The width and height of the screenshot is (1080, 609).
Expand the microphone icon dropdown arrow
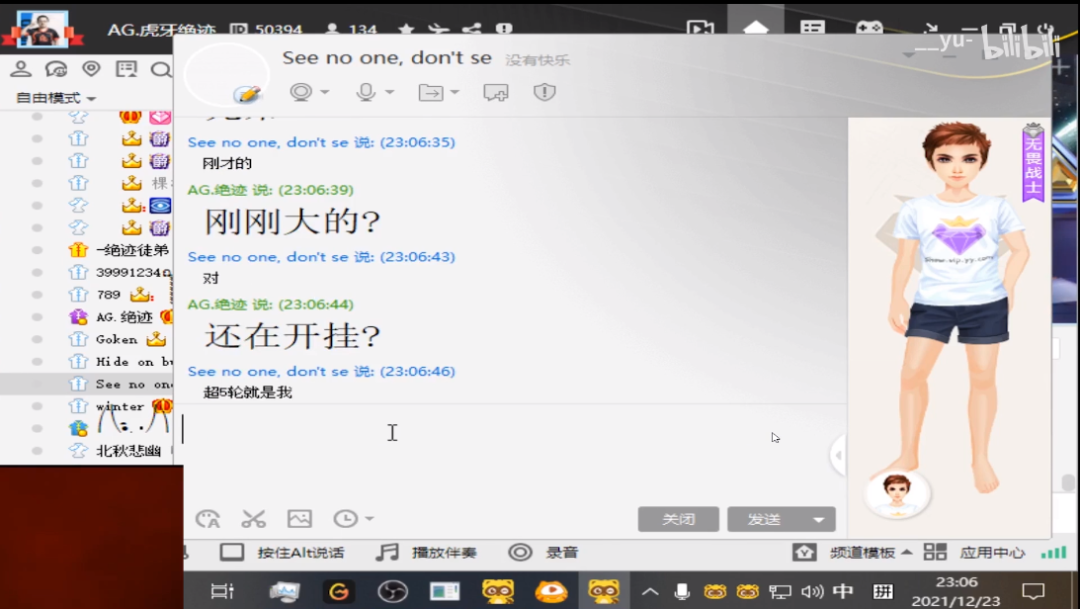(389, 92)
